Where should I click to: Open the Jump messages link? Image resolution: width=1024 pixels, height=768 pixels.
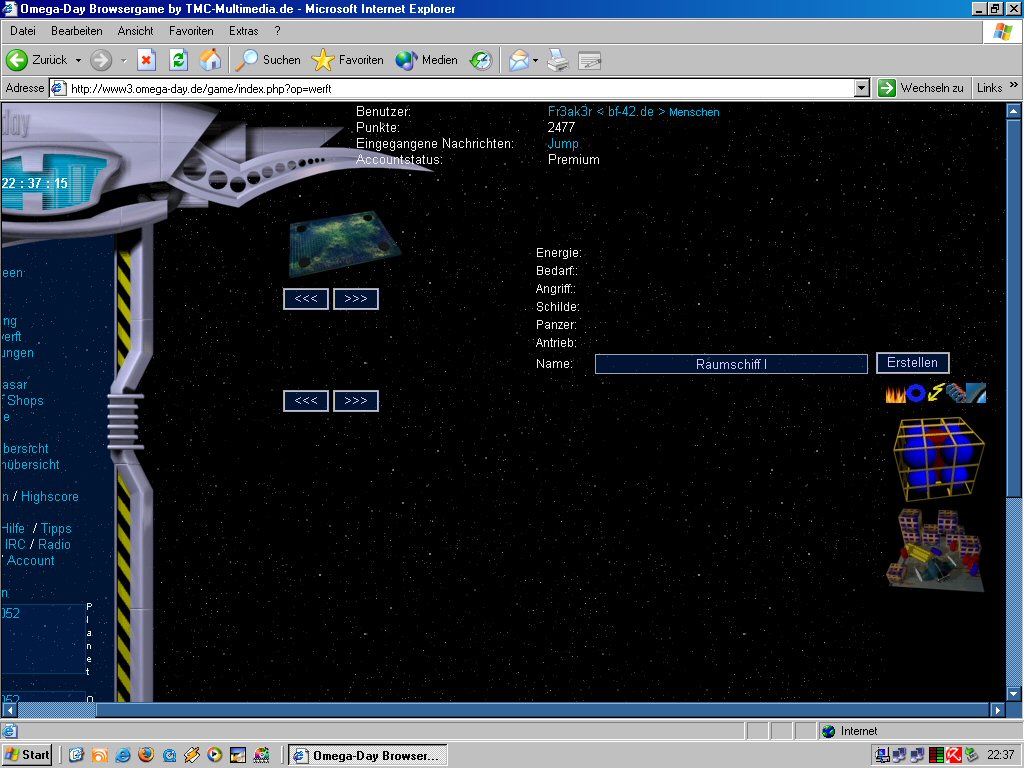coord(563,144)
